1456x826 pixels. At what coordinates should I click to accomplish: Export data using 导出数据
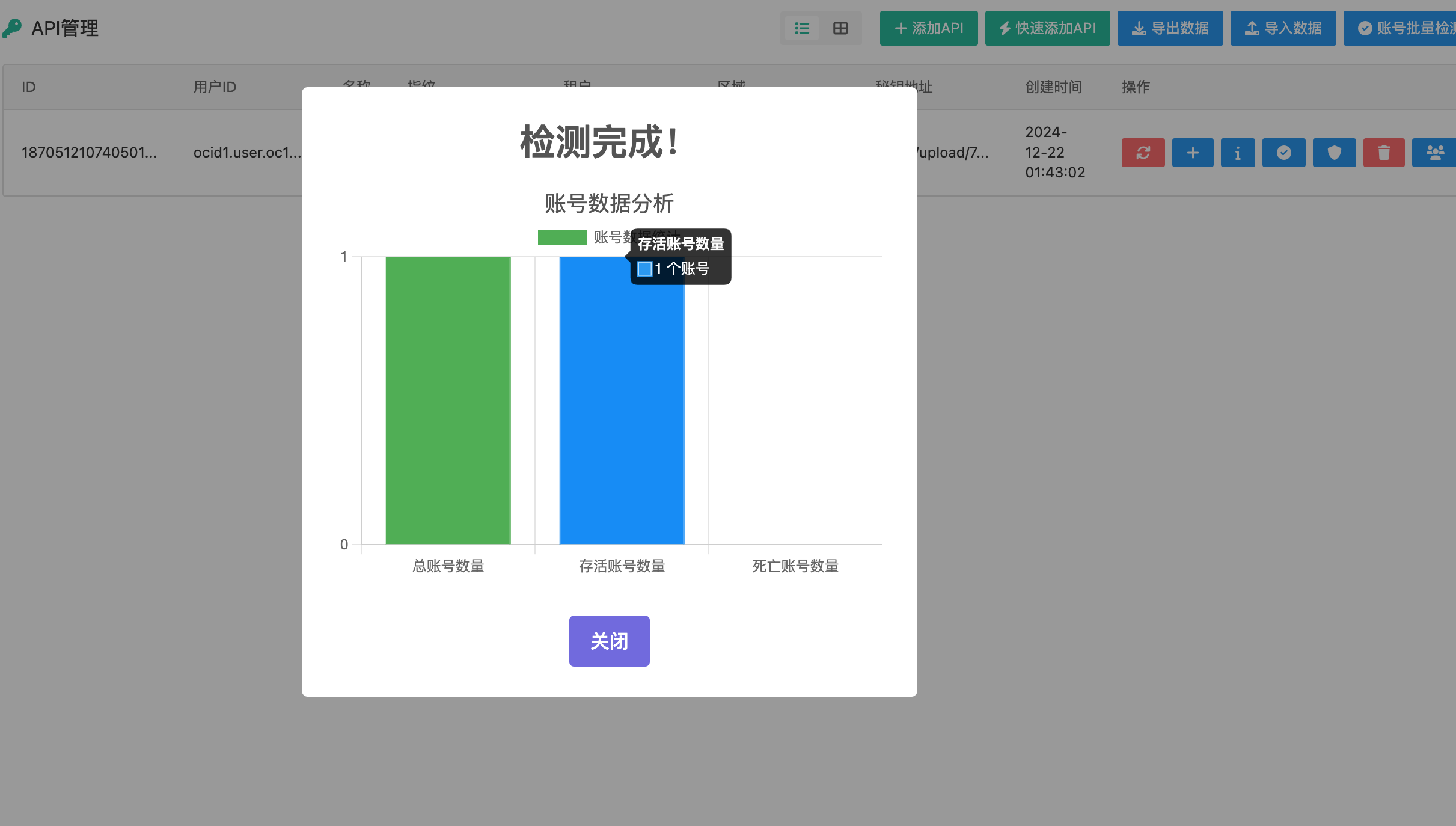[1169, 28]
